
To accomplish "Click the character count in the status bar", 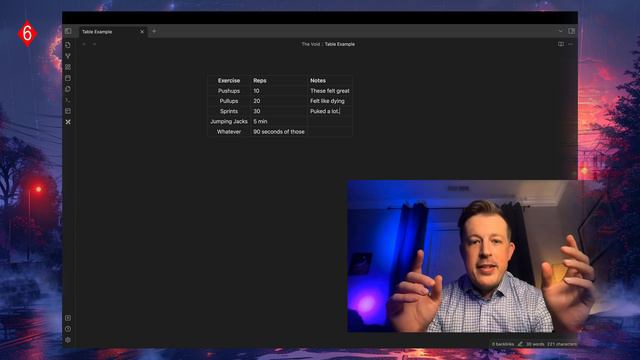I will 562,344.
